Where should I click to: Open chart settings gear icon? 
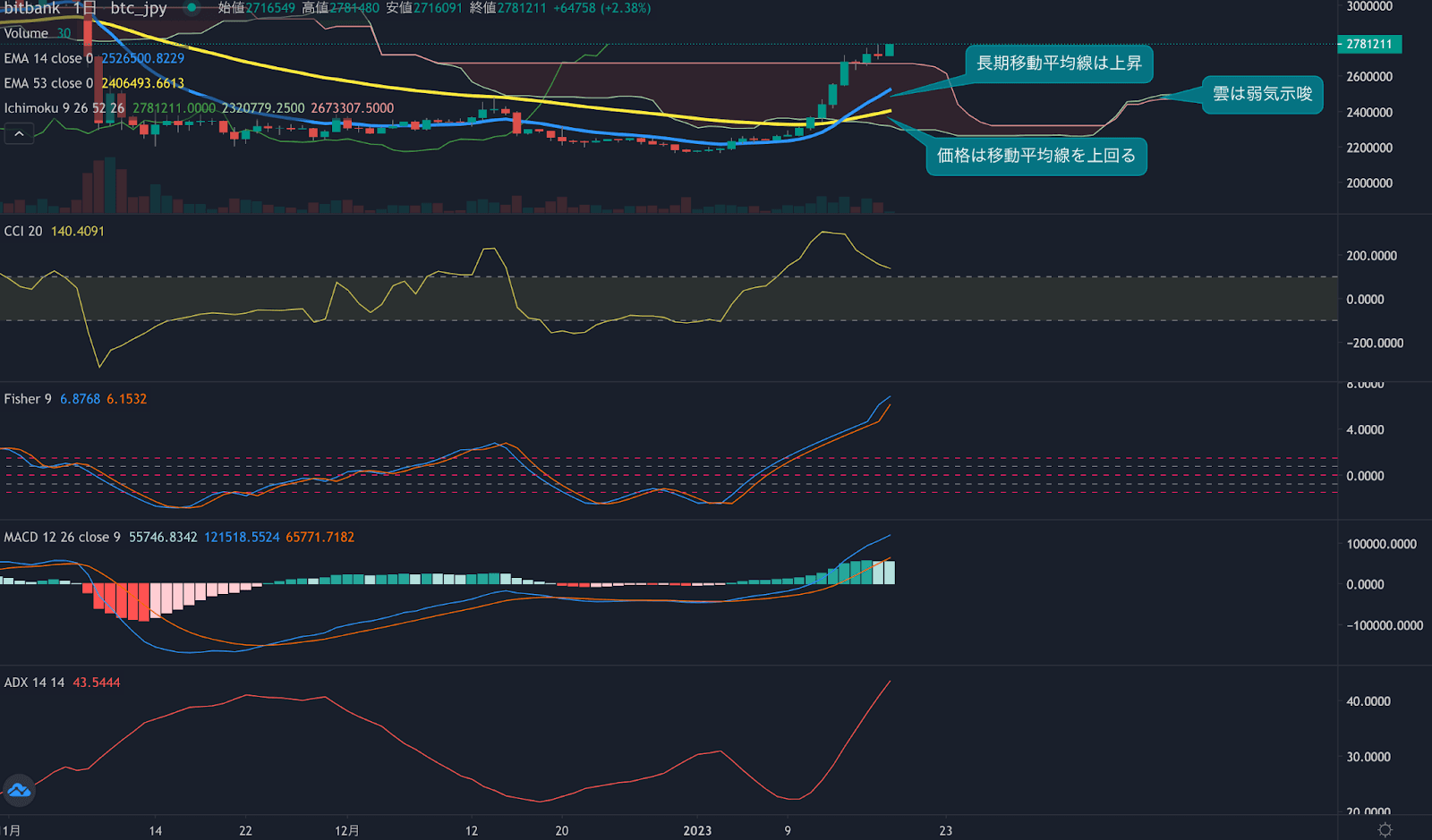1385,830
